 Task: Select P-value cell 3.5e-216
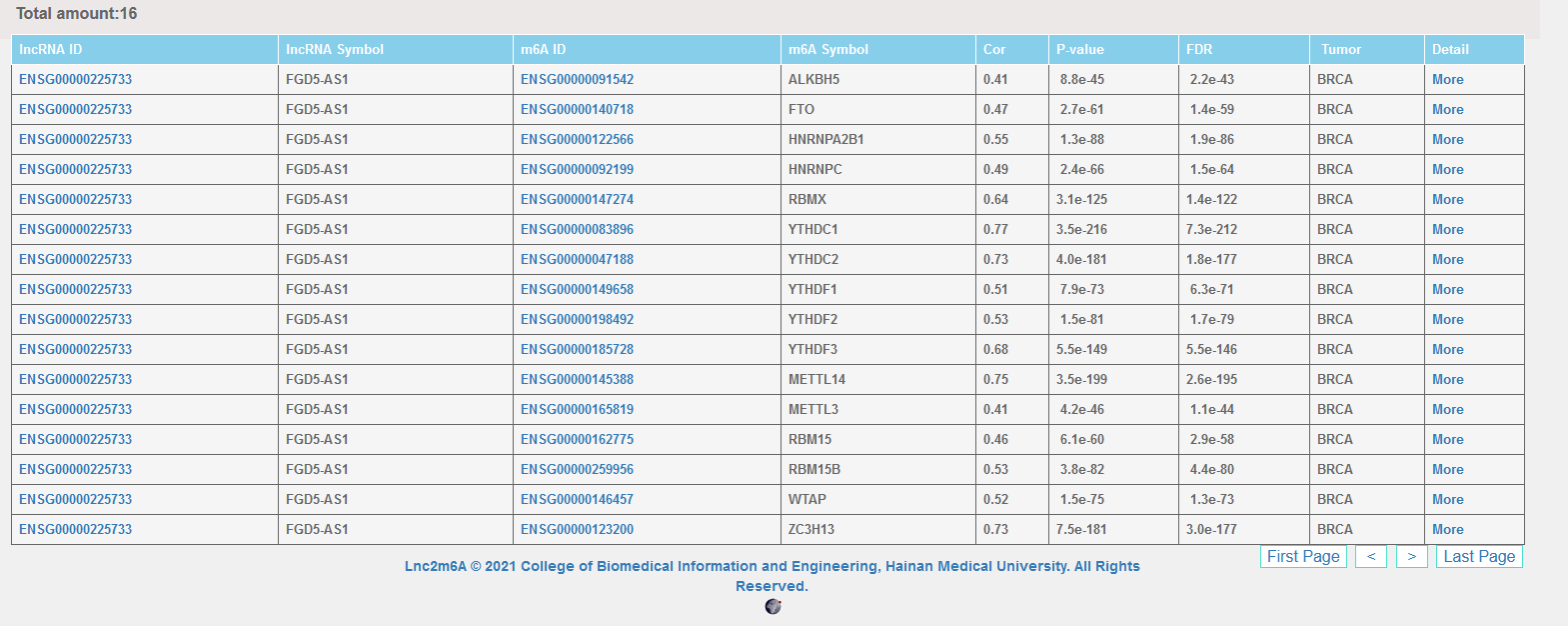[x=1114, y=229]
